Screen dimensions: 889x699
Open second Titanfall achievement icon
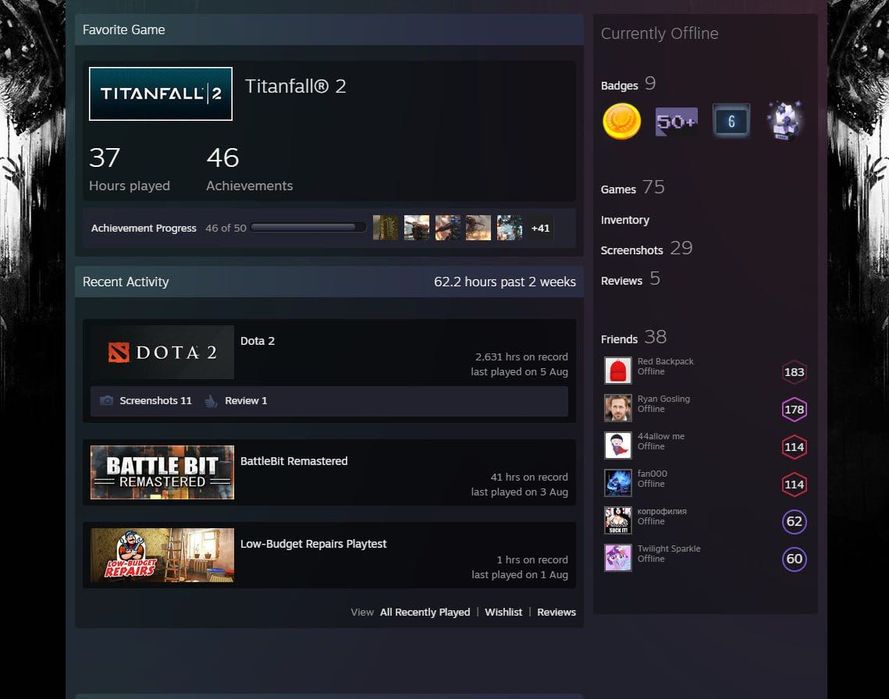coord(416,228)
